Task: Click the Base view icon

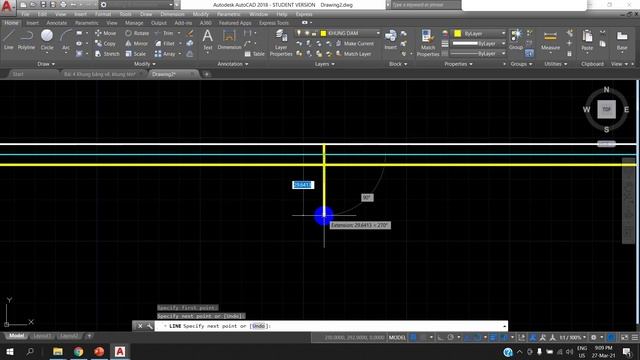Action: (622, 40)
